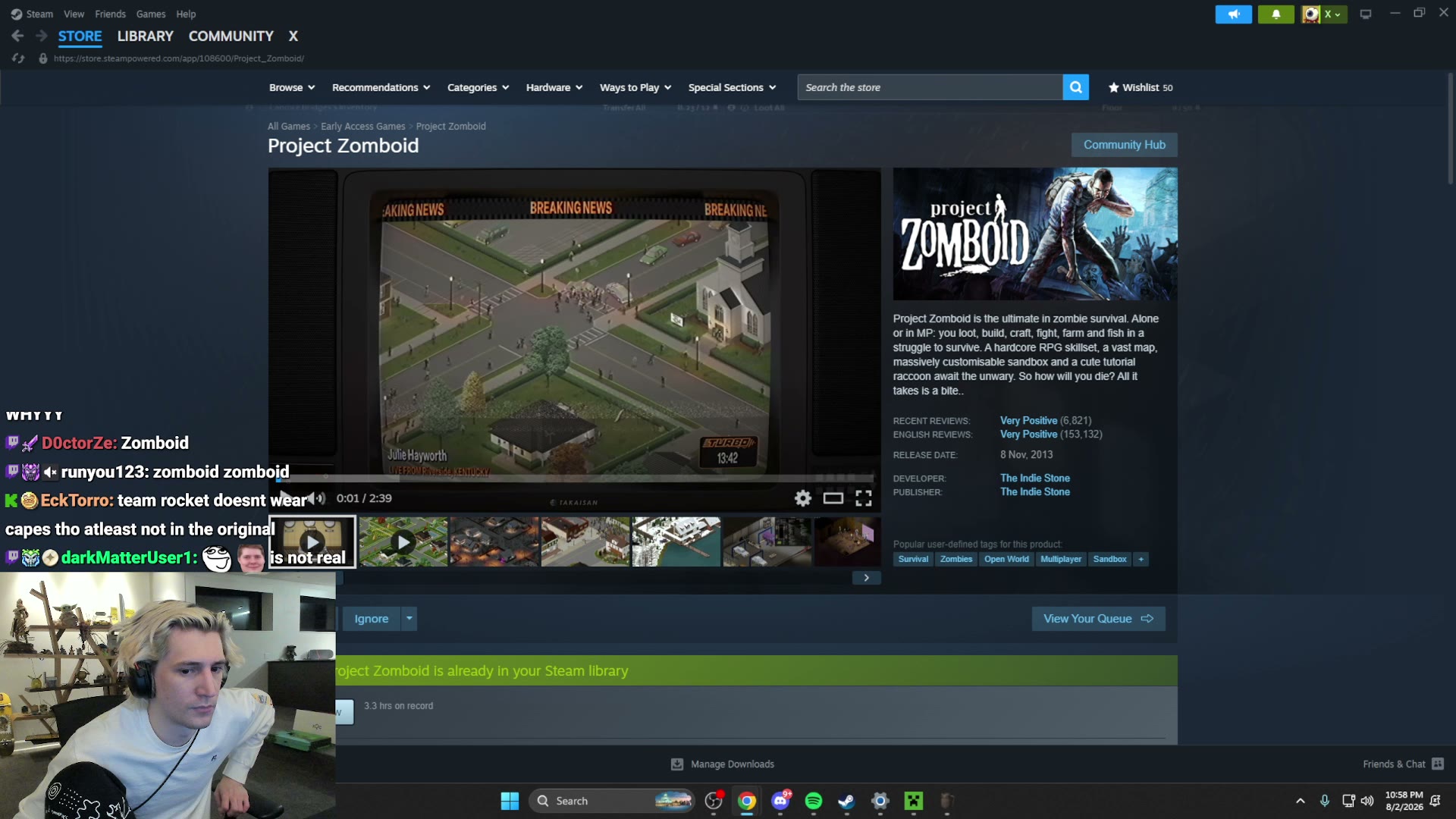Select the STORE tab

pyautogui.click(x=80, y=36)
